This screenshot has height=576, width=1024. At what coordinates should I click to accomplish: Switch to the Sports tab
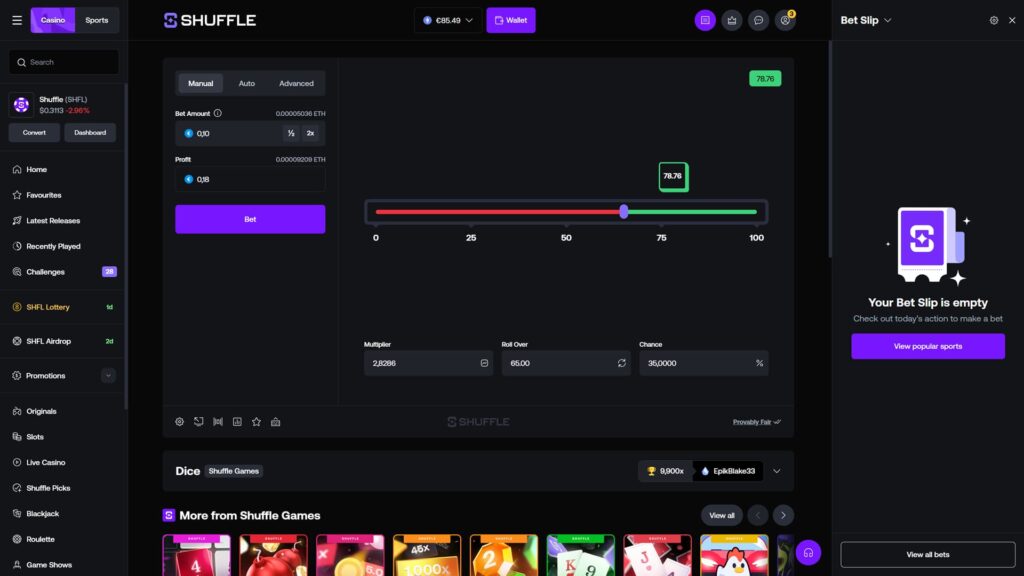[x=97, y=20]
